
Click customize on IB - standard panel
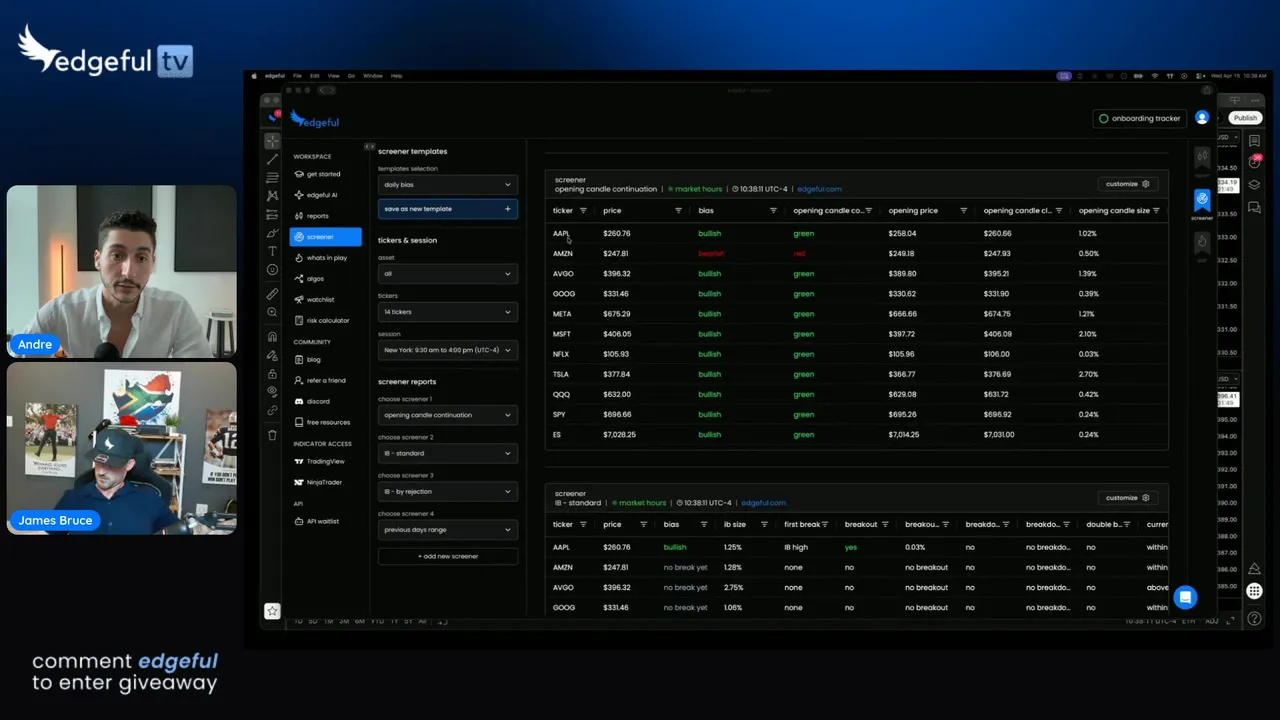1127,498
